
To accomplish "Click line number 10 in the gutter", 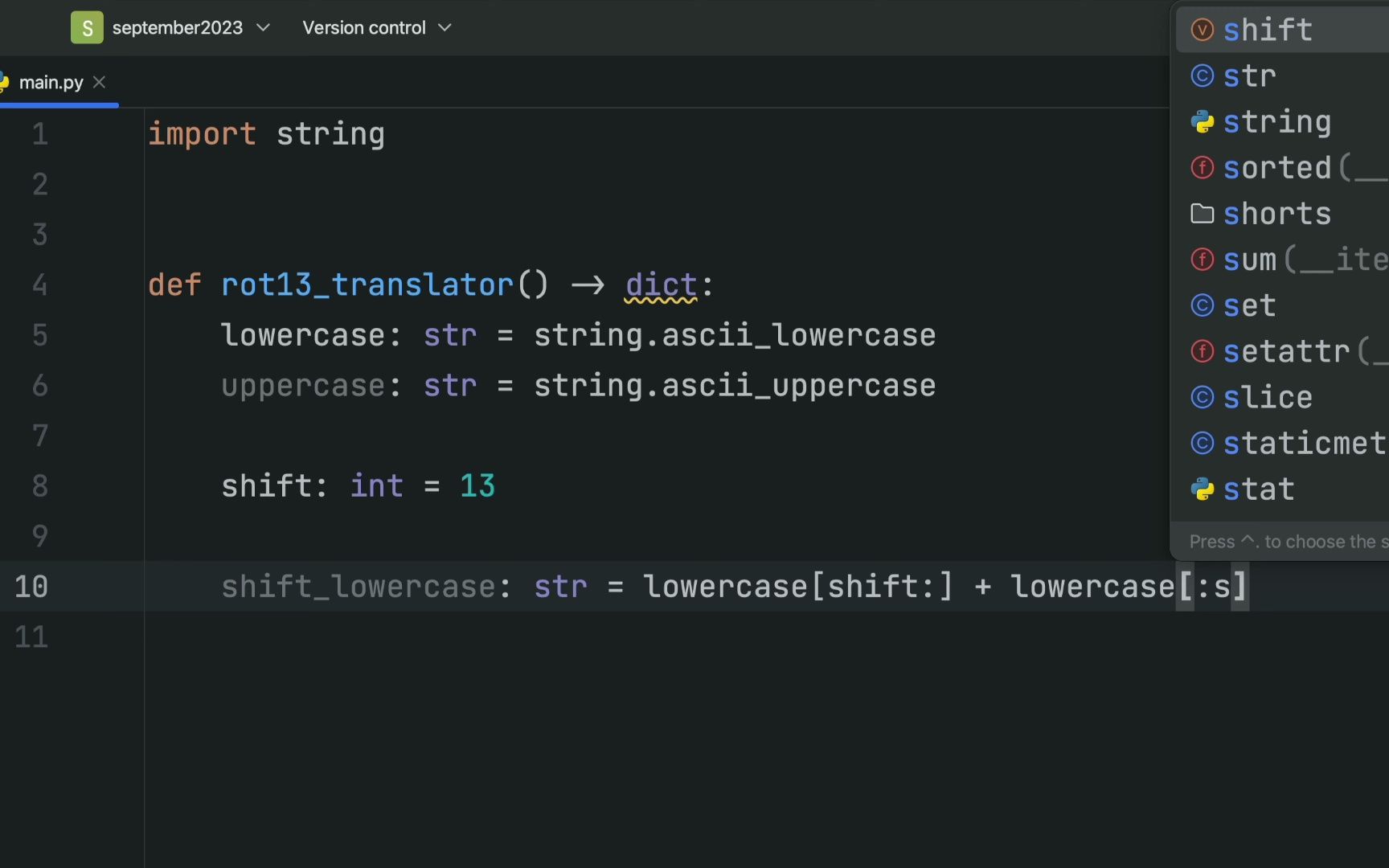I will click(x=31, y=587).
